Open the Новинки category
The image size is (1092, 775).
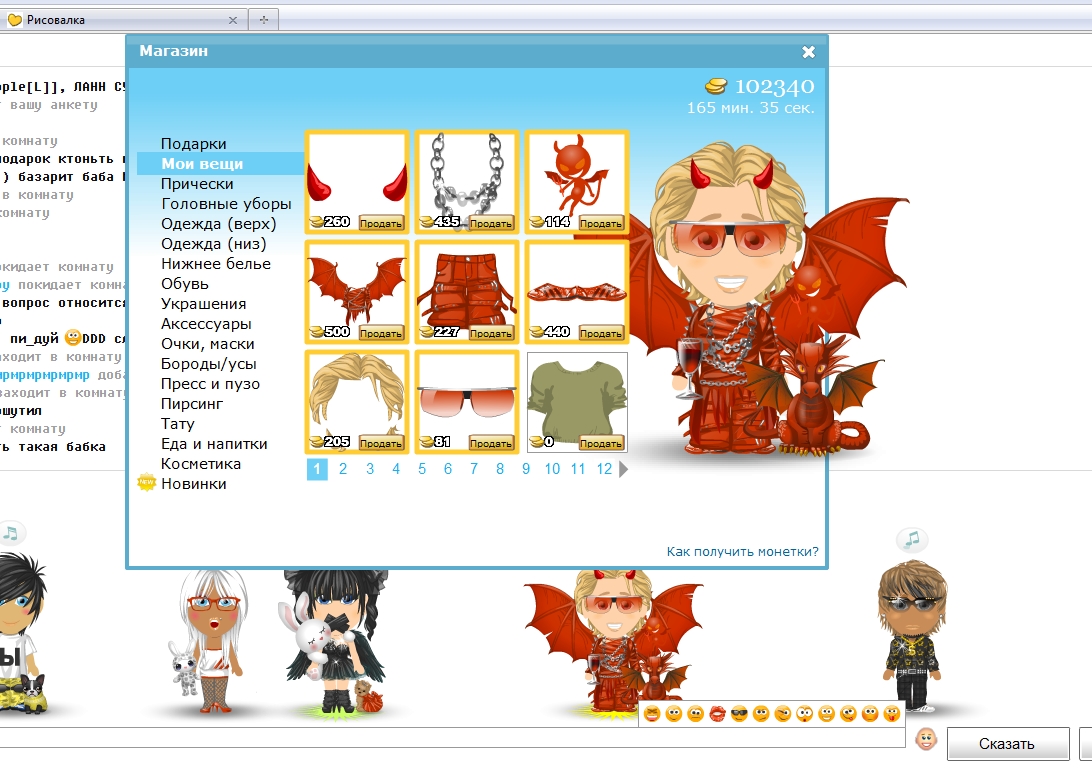(x=193, y=484)
